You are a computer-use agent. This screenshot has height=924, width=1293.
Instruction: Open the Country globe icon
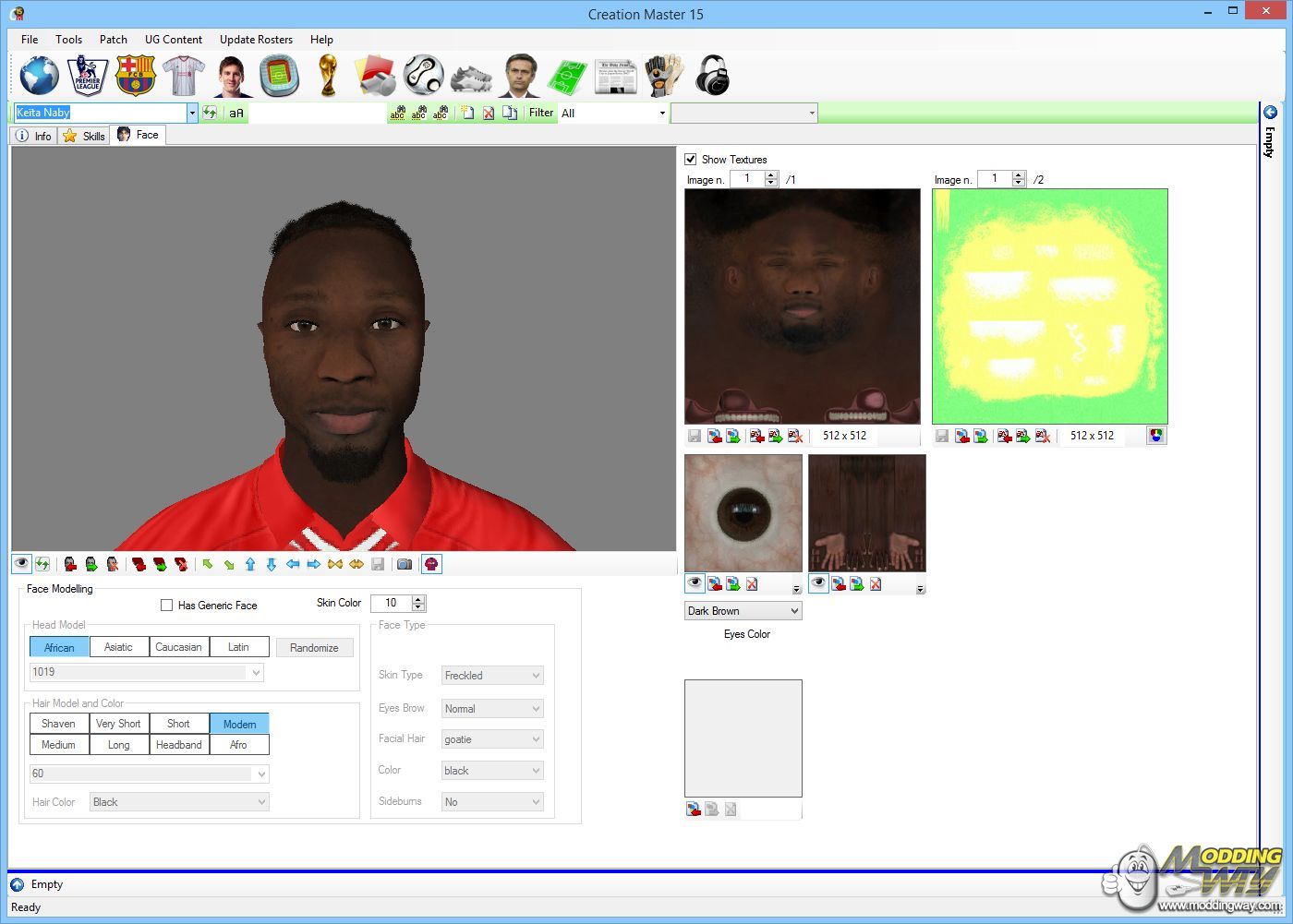39,76
